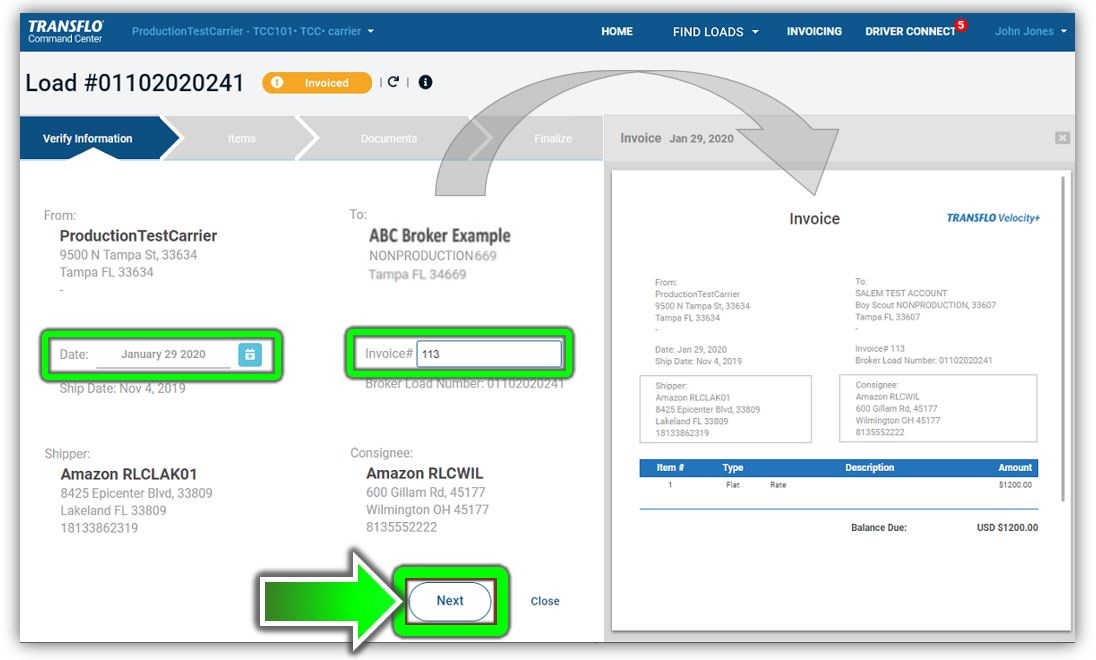Select the Finalize step tab
This screenshot has width=1096, height=660.
[x=553, y=138]
